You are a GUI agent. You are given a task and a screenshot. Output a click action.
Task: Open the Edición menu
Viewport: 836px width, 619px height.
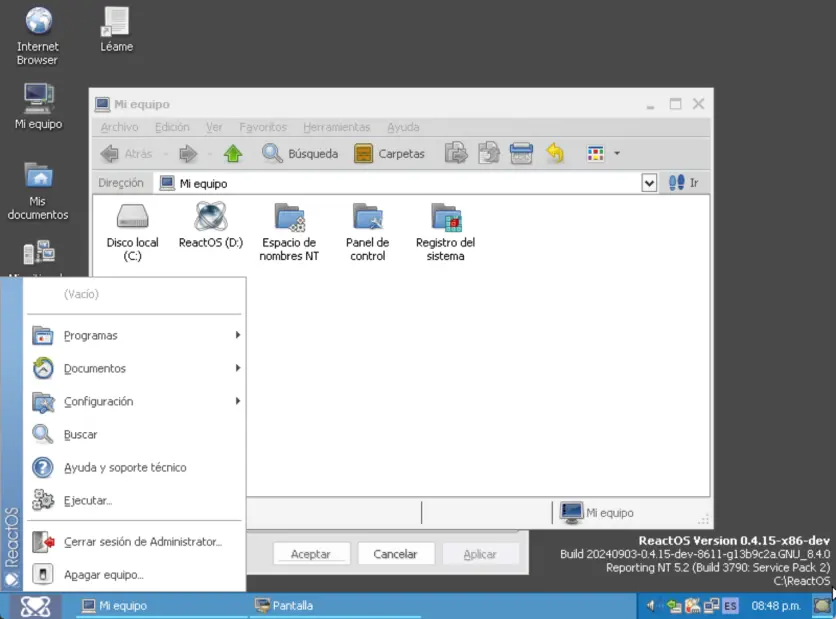(172, 127)
